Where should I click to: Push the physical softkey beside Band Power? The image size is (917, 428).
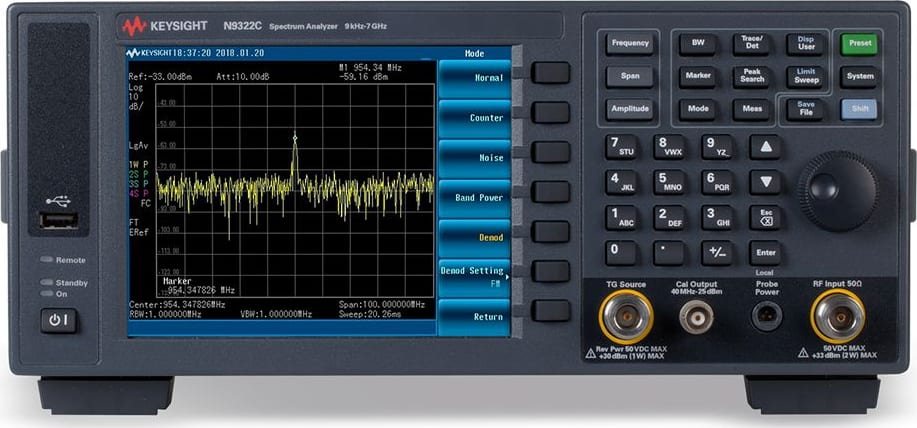(x=550, y=192)
